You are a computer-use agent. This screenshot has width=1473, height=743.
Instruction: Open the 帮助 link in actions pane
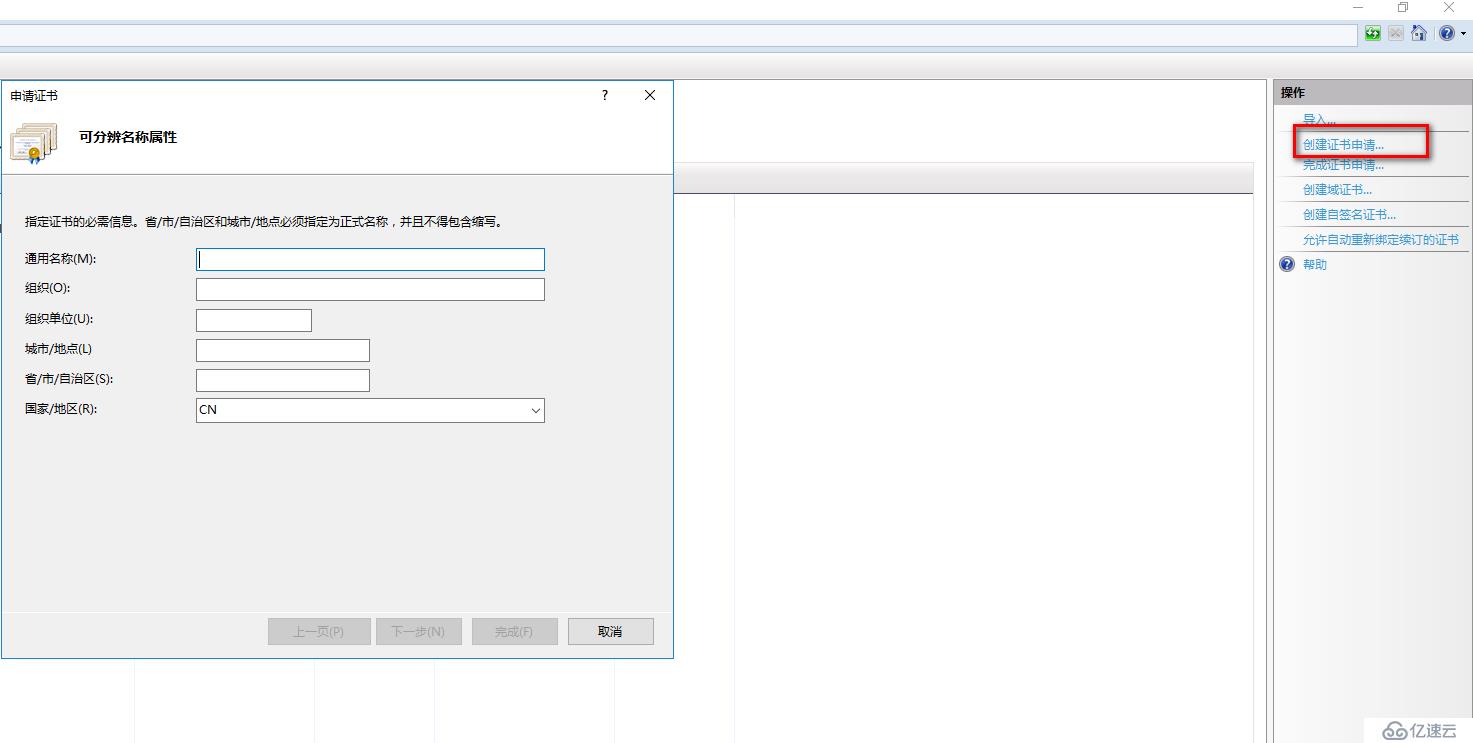tap(1315, 264)
